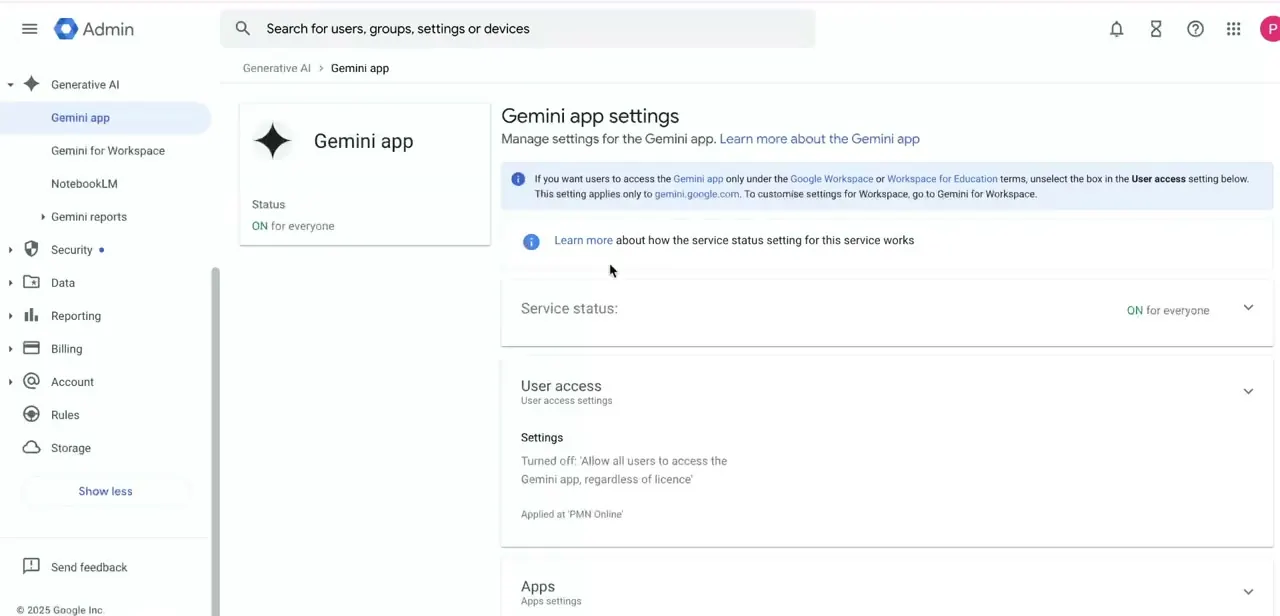Click the Reporting bar chart icon
This screenshot has height=616, width=1280.
32,315
